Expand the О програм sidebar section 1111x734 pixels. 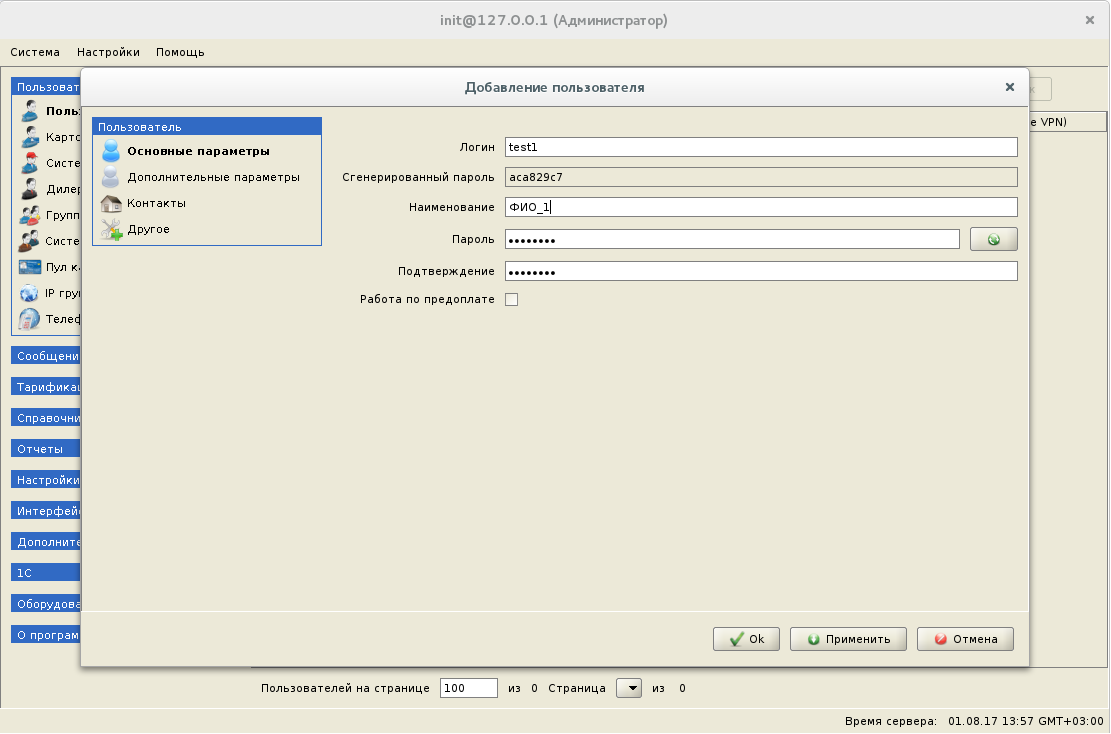coord(45,635)
